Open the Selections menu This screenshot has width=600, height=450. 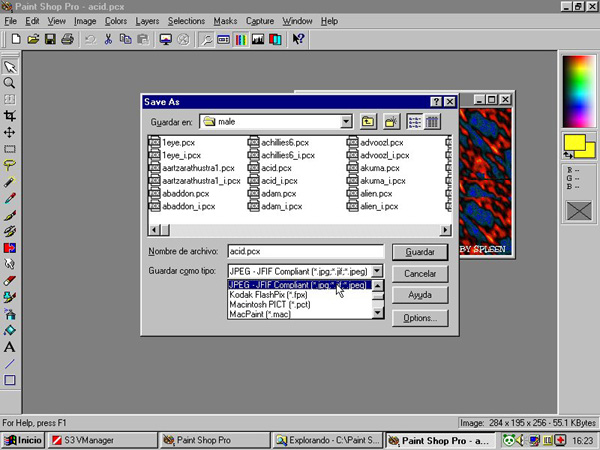pos(186,21)
